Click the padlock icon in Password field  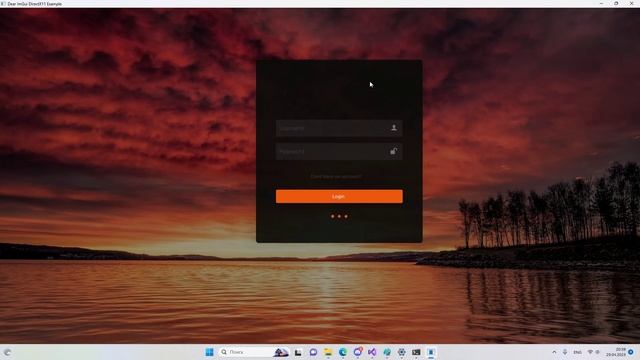click(393, 151)
